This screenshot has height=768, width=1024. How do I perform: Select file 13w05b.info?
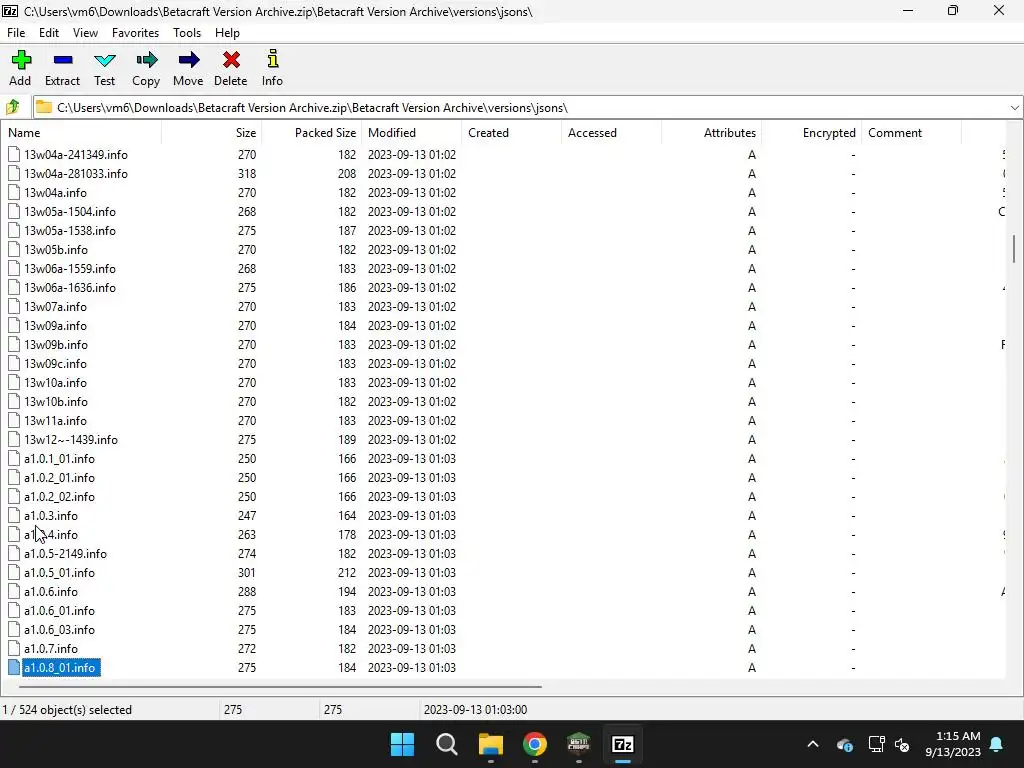point(56,249)
